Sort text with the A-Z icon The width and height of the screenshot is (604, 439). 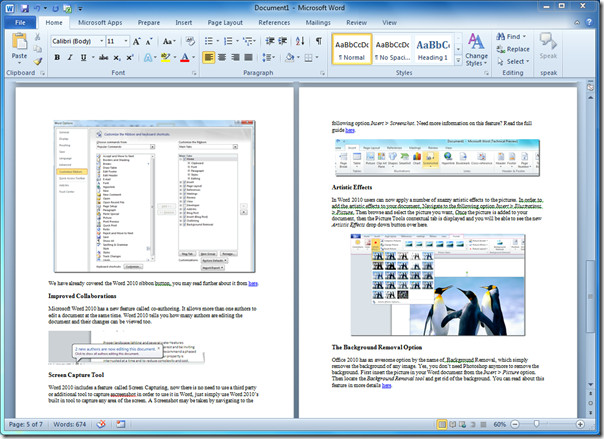pos(300,41)
